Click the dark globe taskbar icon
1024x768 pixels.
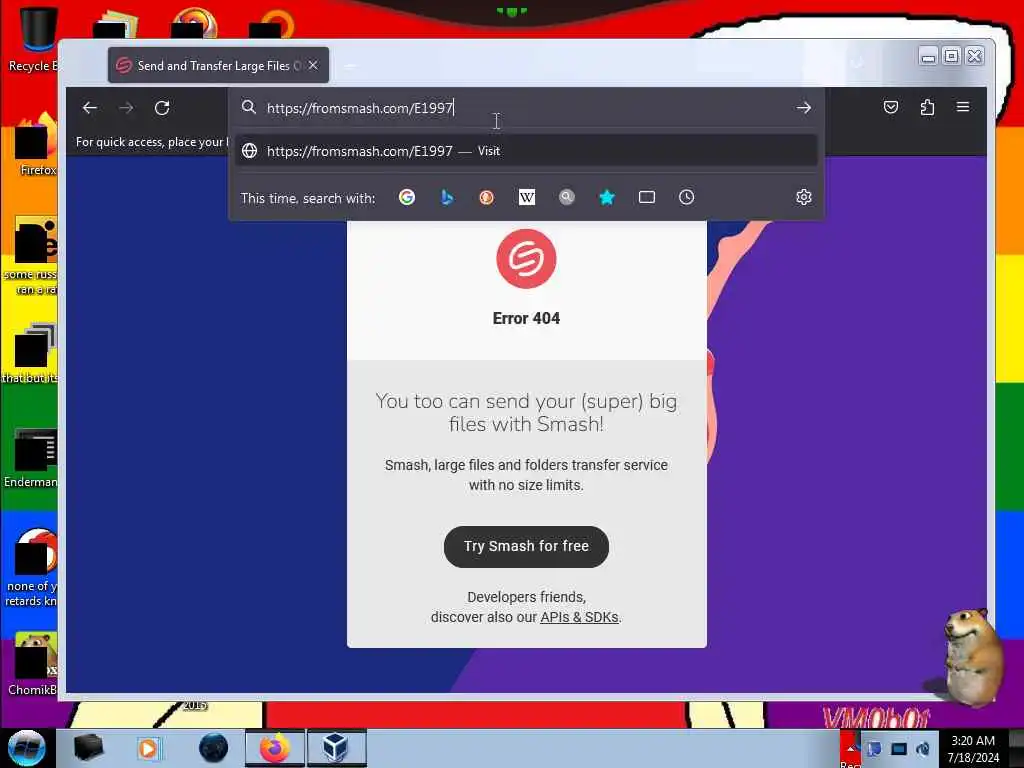(214, 748)
